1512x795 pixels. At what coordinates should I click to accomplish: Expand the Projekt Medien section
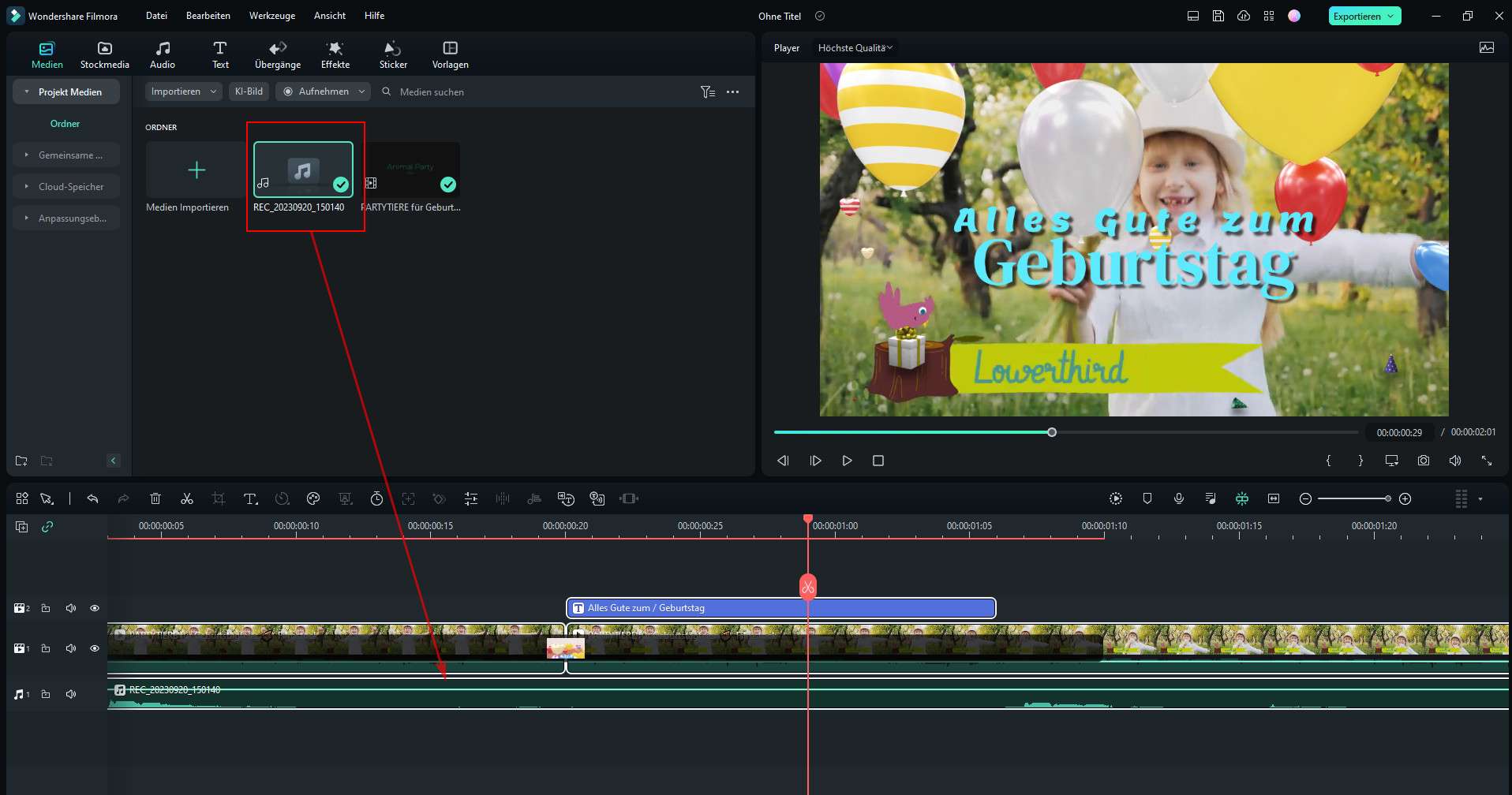(66, 91)
